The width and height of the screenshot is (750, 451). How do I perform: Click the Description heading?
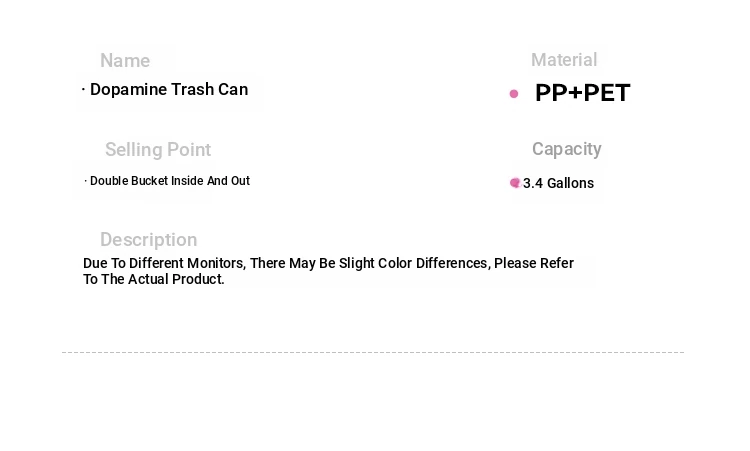click(148, 240)
